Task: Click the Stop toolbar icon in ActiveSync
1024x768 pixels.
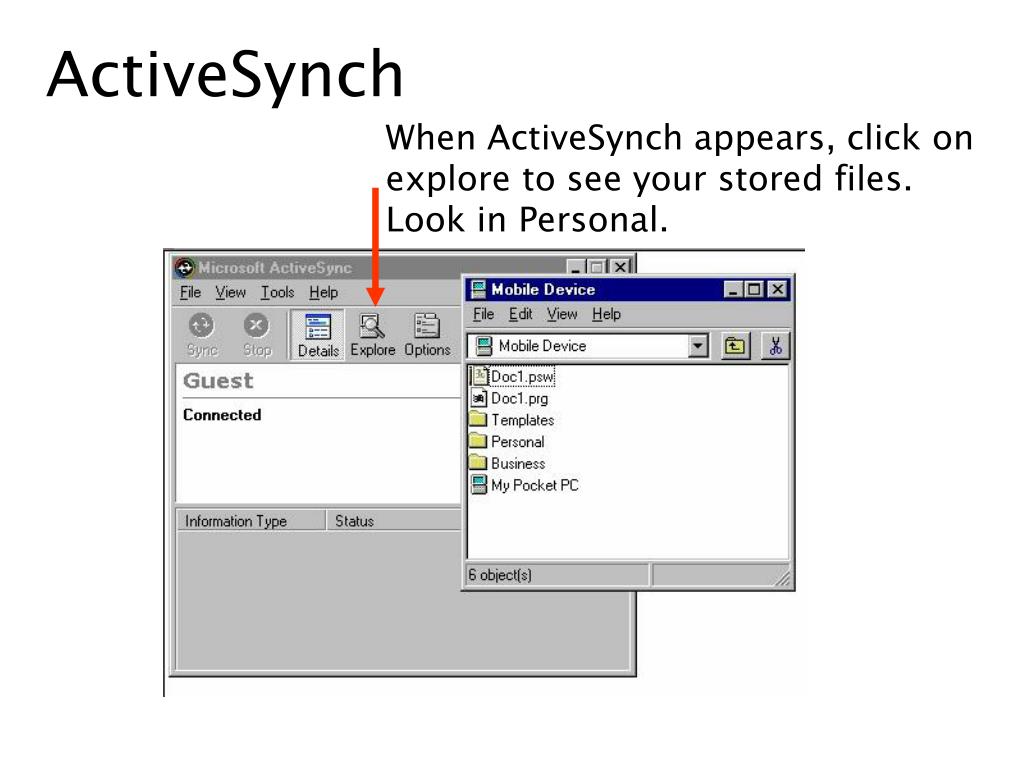Action: (257, 335)
